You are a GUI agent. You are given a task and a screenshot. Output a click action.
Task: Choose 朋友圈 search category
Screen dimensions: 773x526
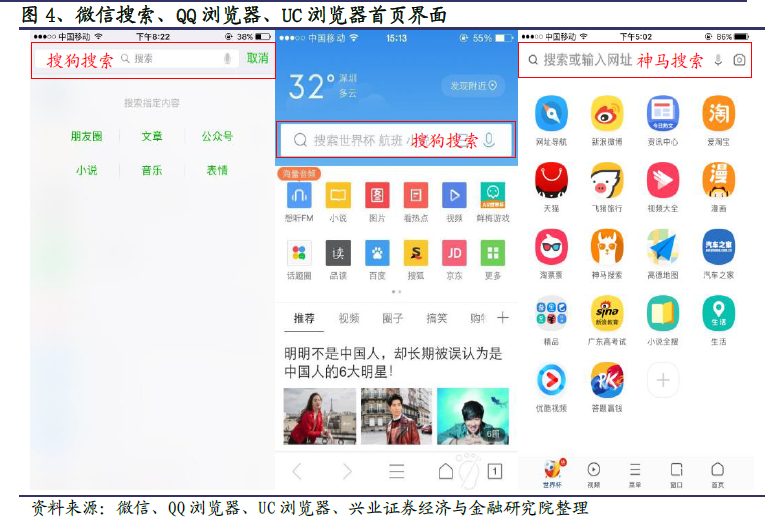pyautogui.click(x=86, y=136)
